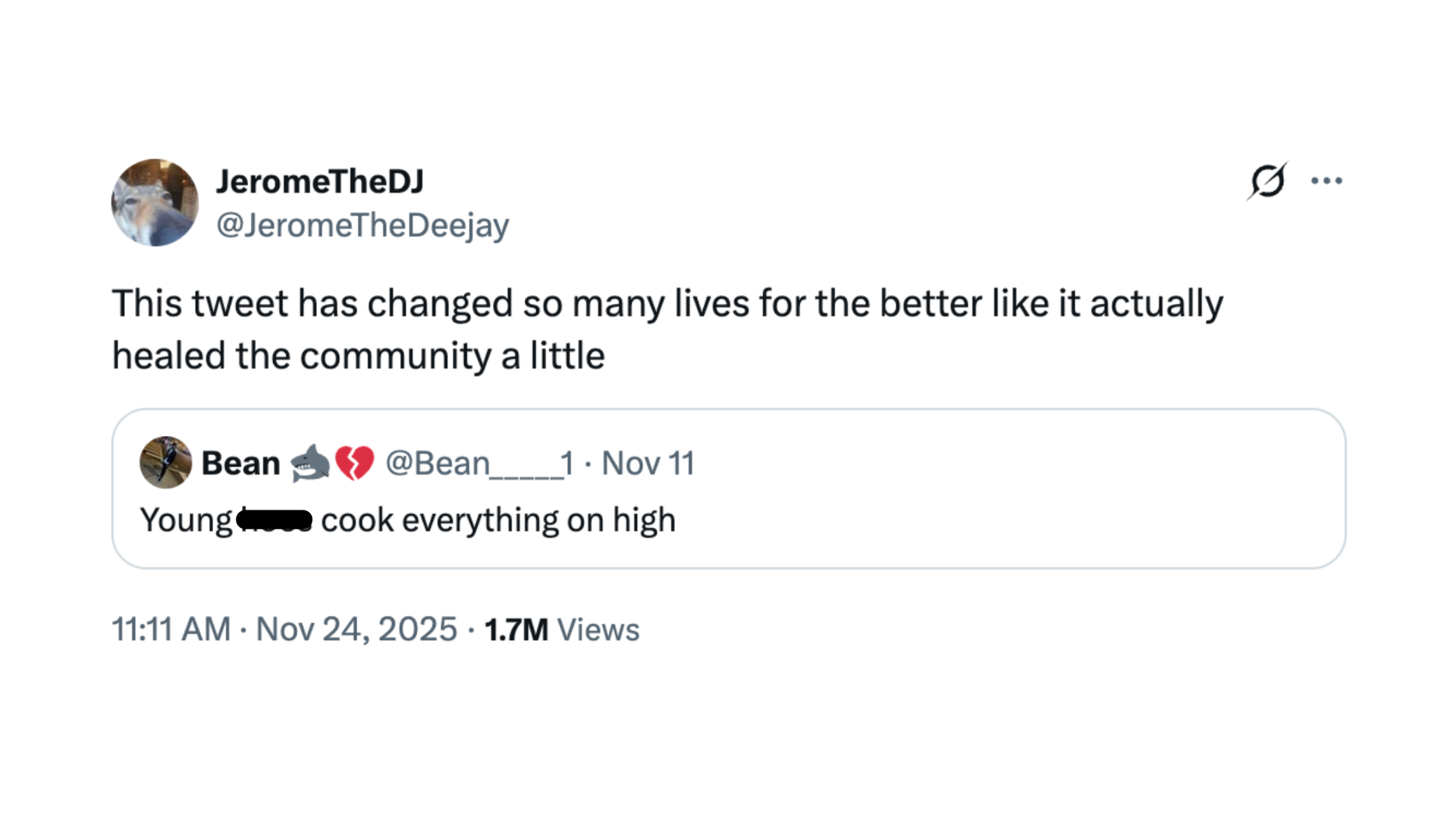Click the three-dot more options icon

pyautogui.click(x=1326, y=180)
